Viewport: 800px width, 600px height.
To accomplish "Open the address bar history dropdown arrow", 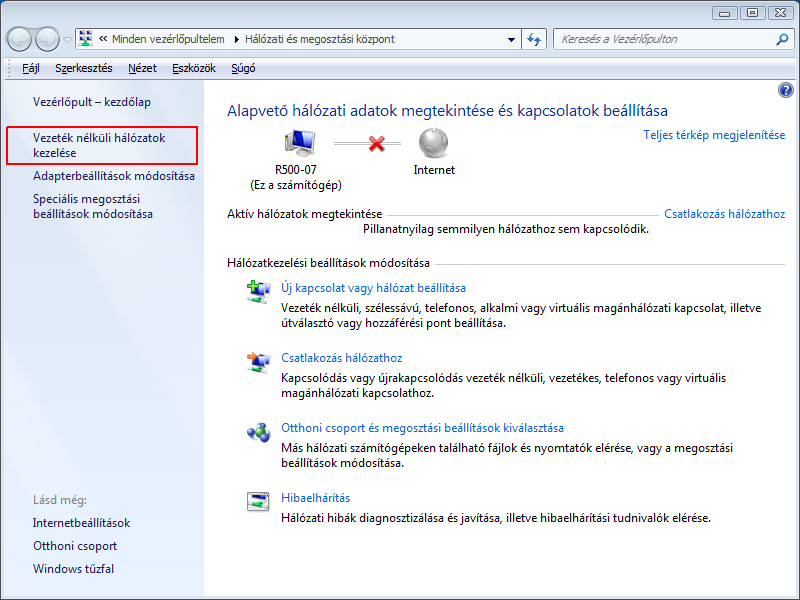I will tap(510, 39).
